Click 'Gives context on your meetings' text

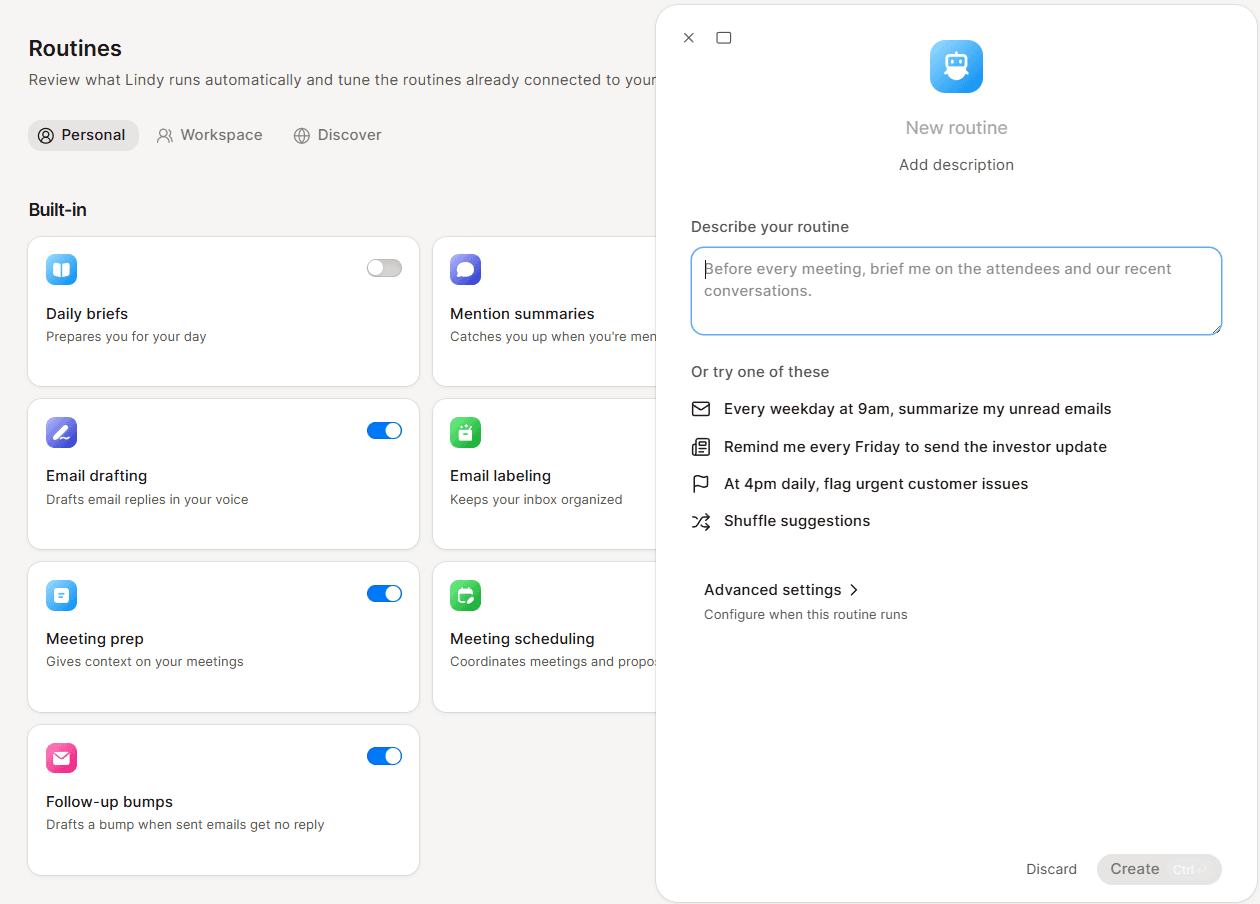(145, 662)
